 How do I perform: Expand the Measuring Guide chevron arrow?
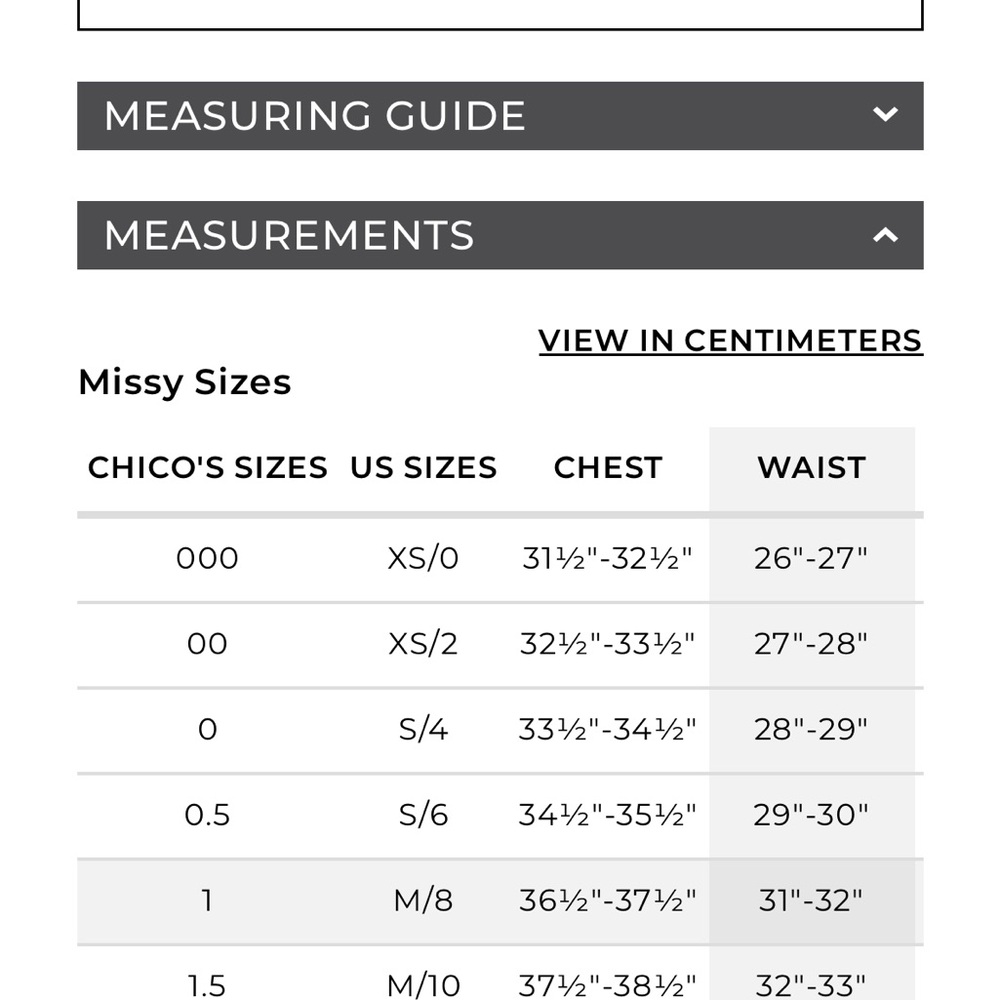tap(885, 115)
